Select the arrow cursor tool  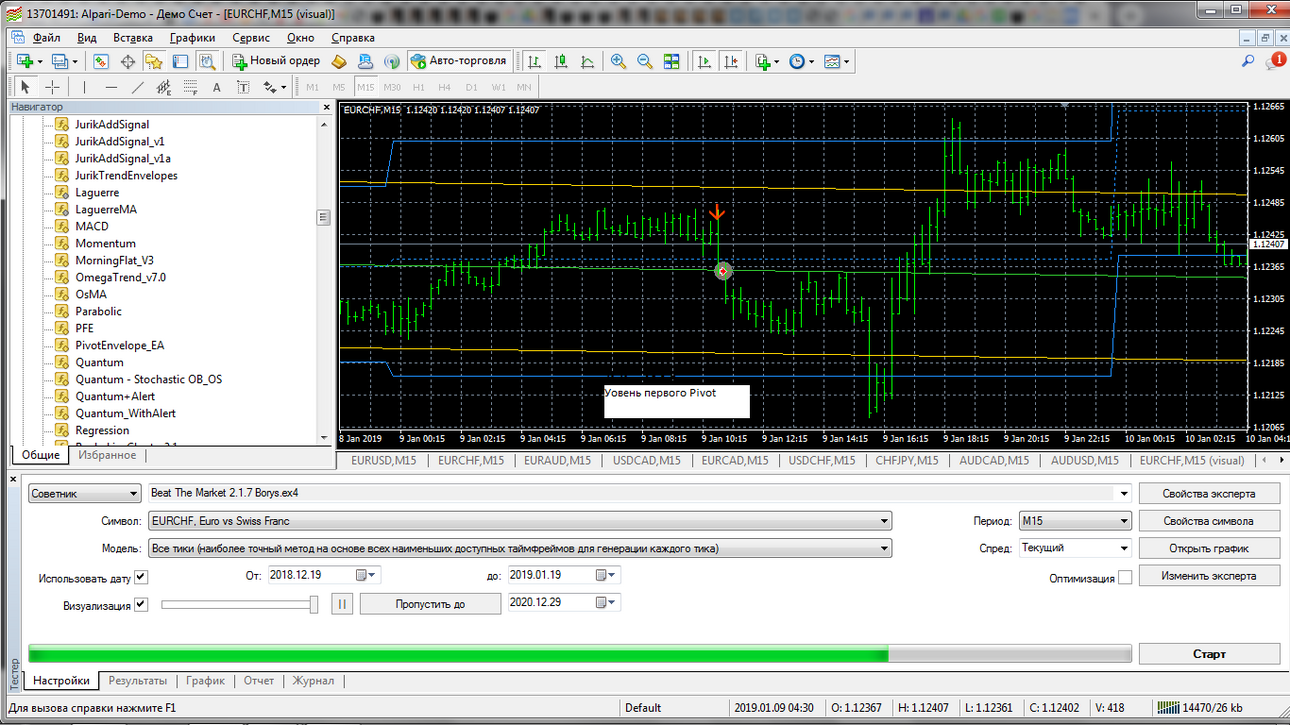26,87
